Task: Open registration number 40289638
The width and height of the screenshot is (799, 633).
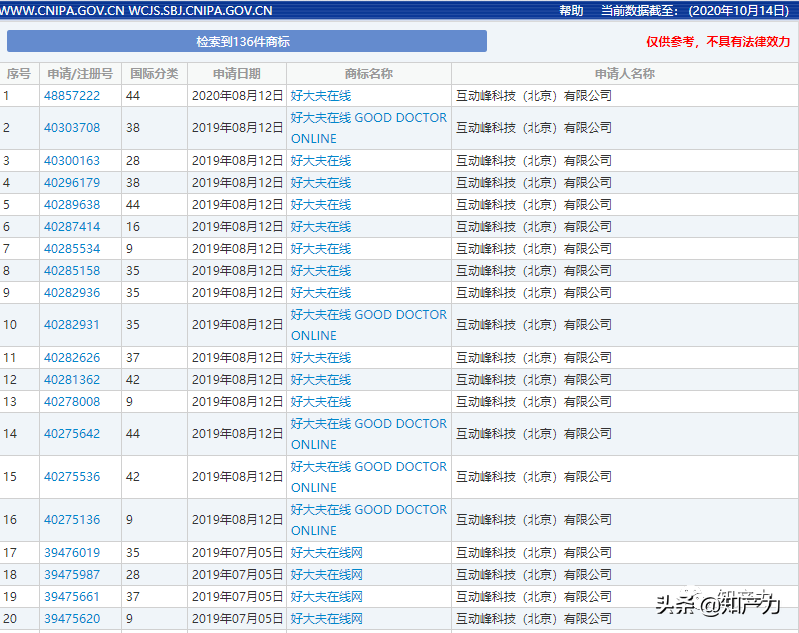Action: [x=72, y=205]
